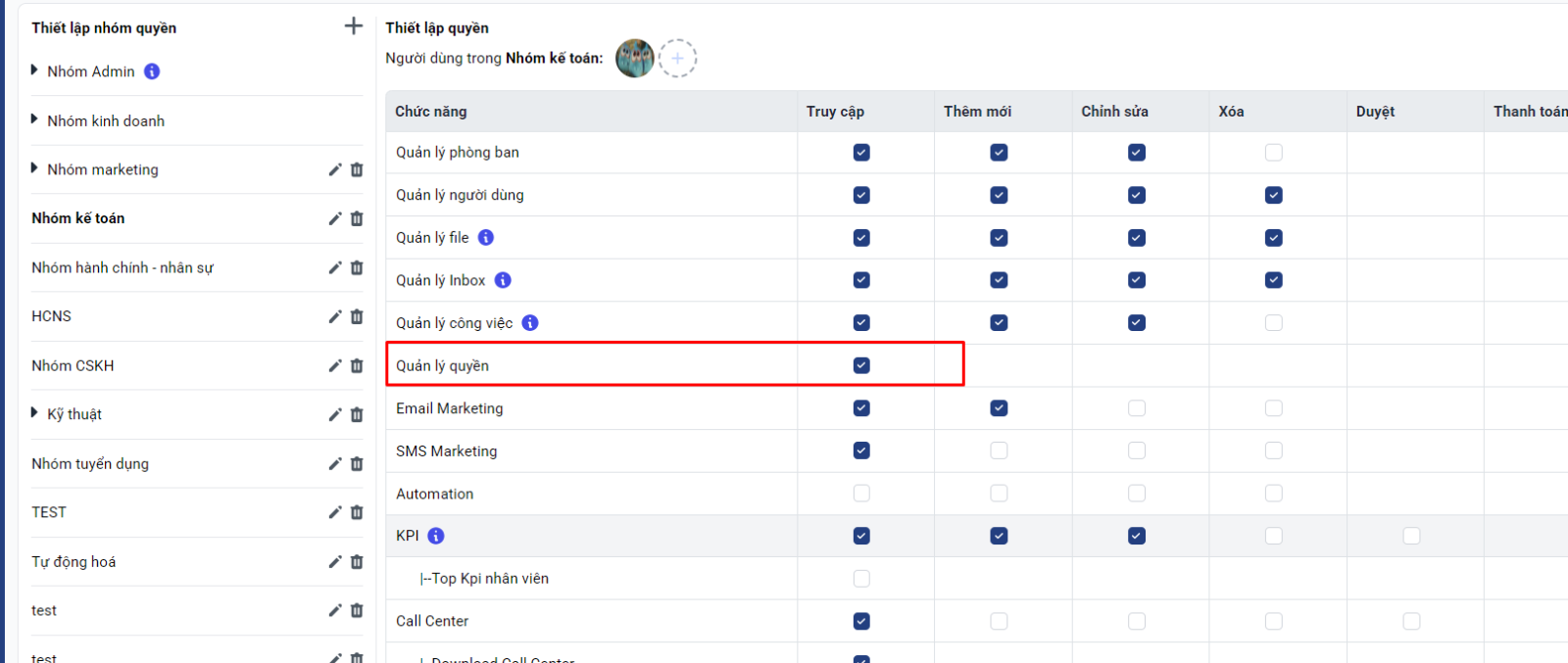Click the info icon next to KPI
The image size is (1568, 663).
(436, 536)
